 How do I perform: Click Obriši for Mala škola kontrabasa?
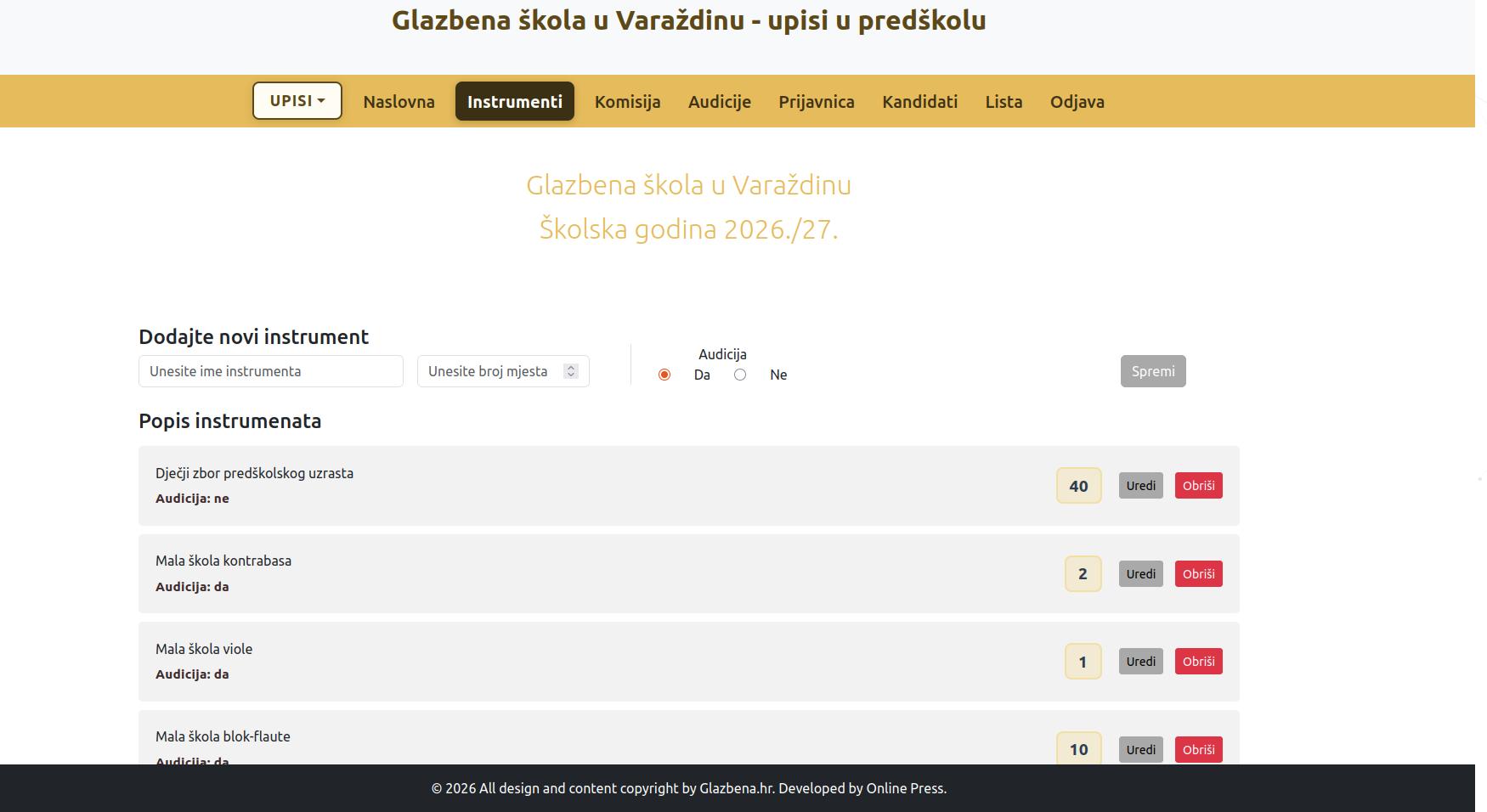click(x=1199, y=574)
